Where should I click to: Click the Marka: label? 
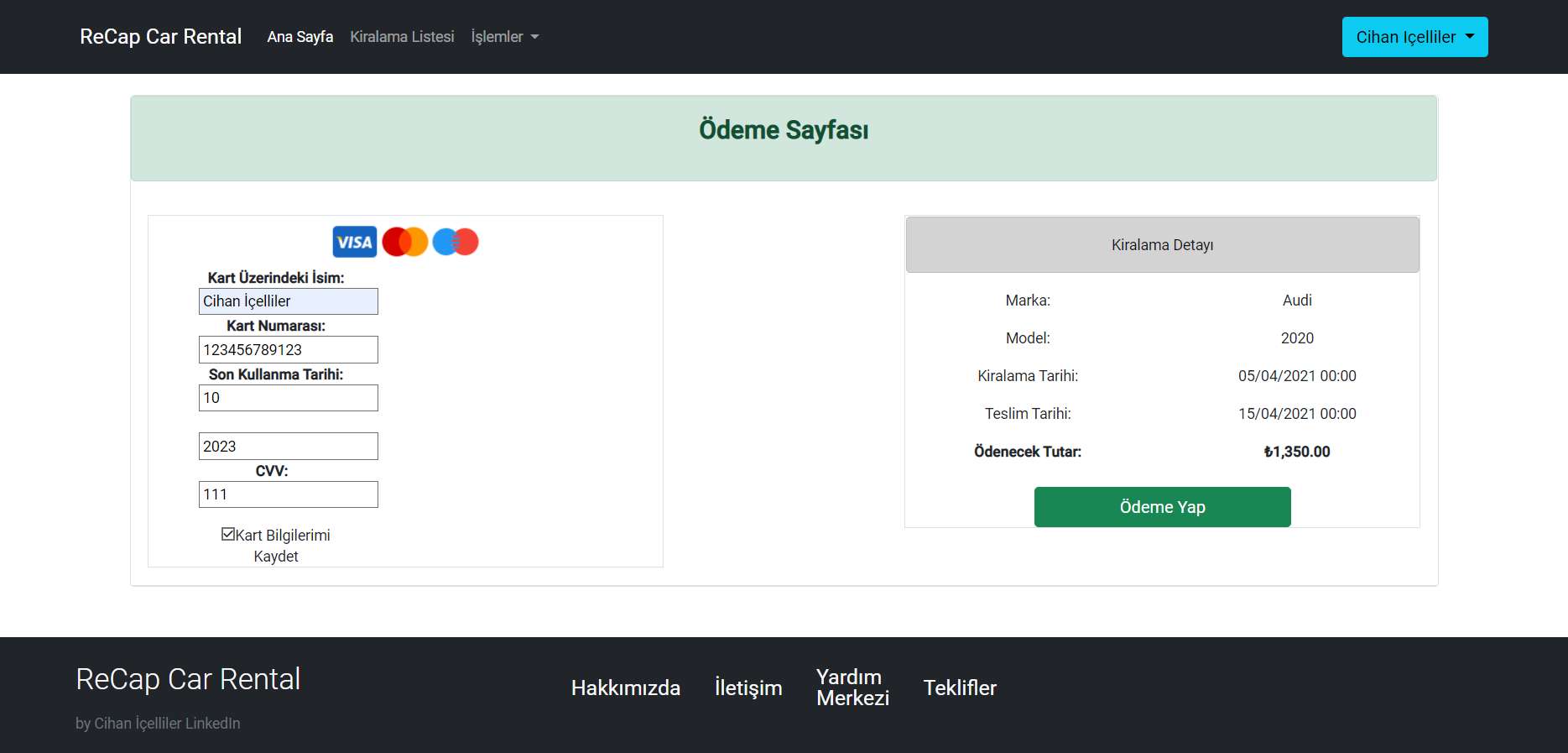[x=1028, y=301]
